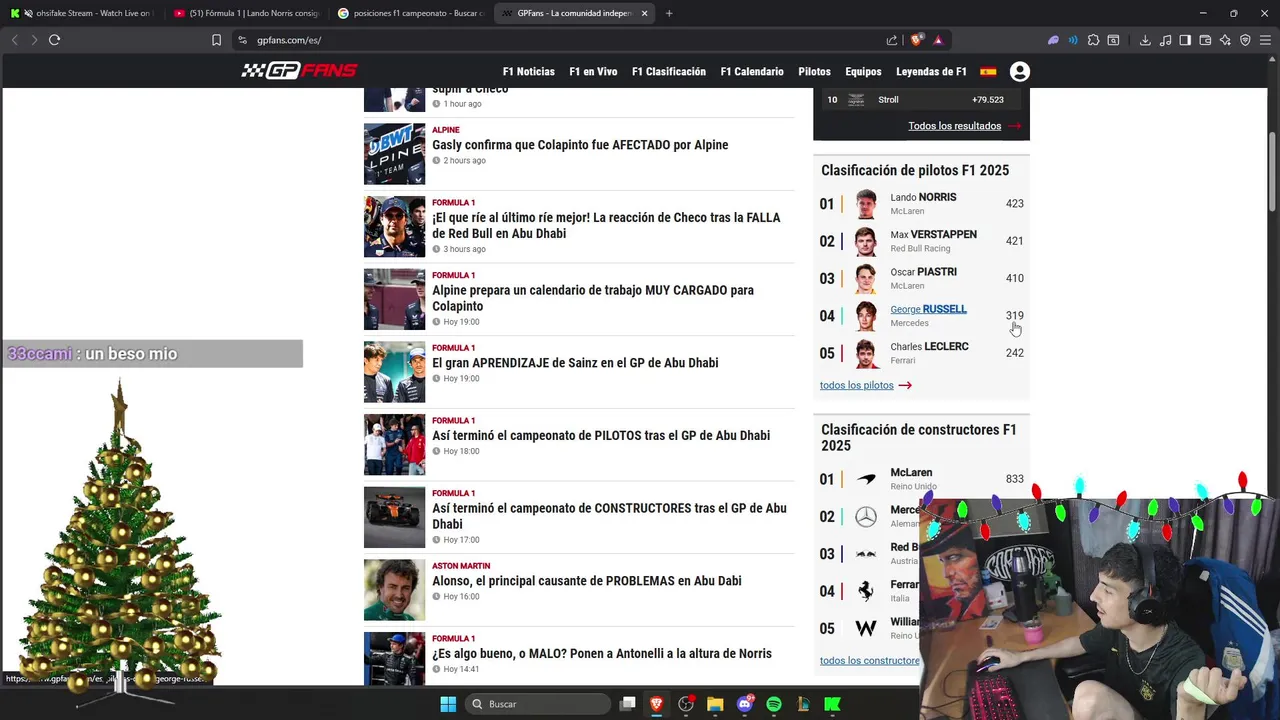1280x720 pixels.
Task: Open the Brave Wallet icon
Action: 1205,40
